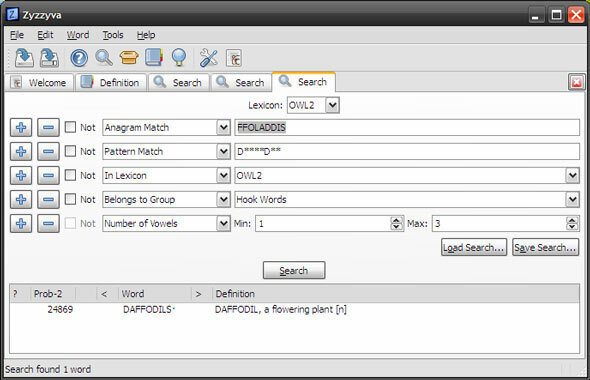The image size is (590, 380).
Task: Click the D****D** pattern input field
Action: coord(407,152)
